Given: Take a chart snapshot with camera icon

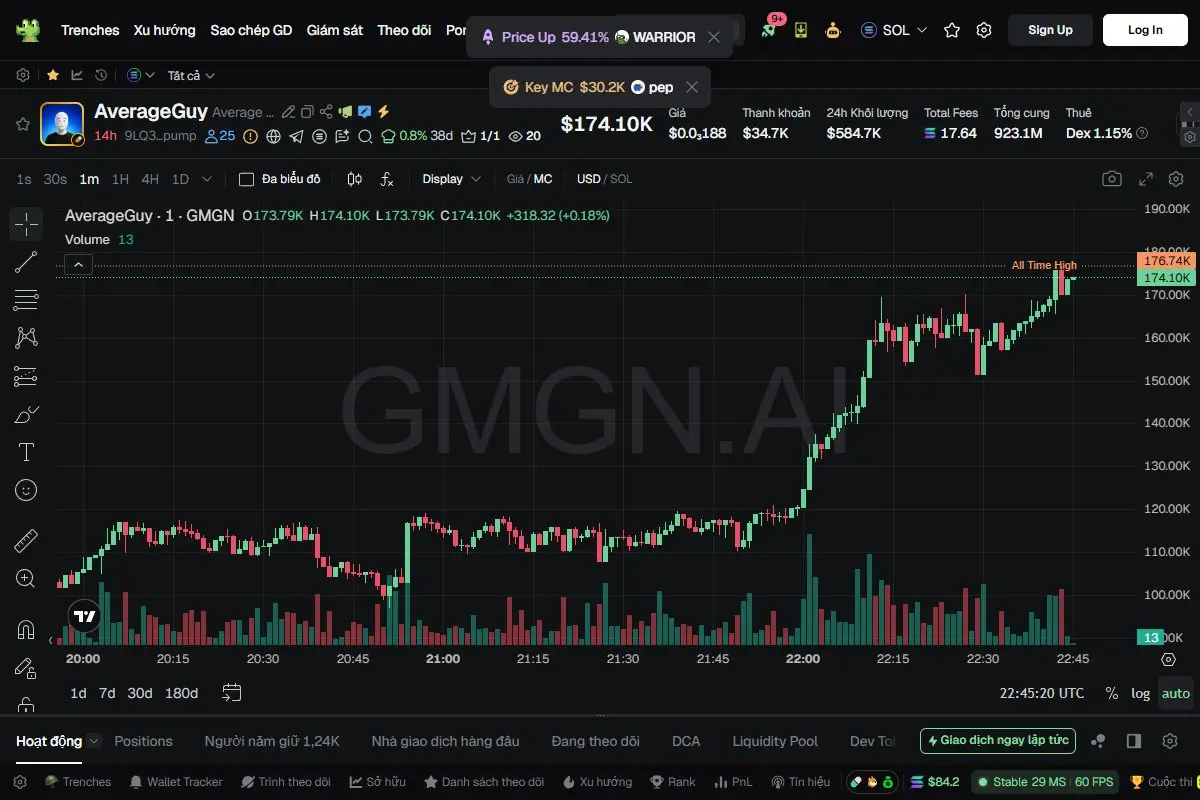Looking at the screenshot, I should [x=1111, y=179].
